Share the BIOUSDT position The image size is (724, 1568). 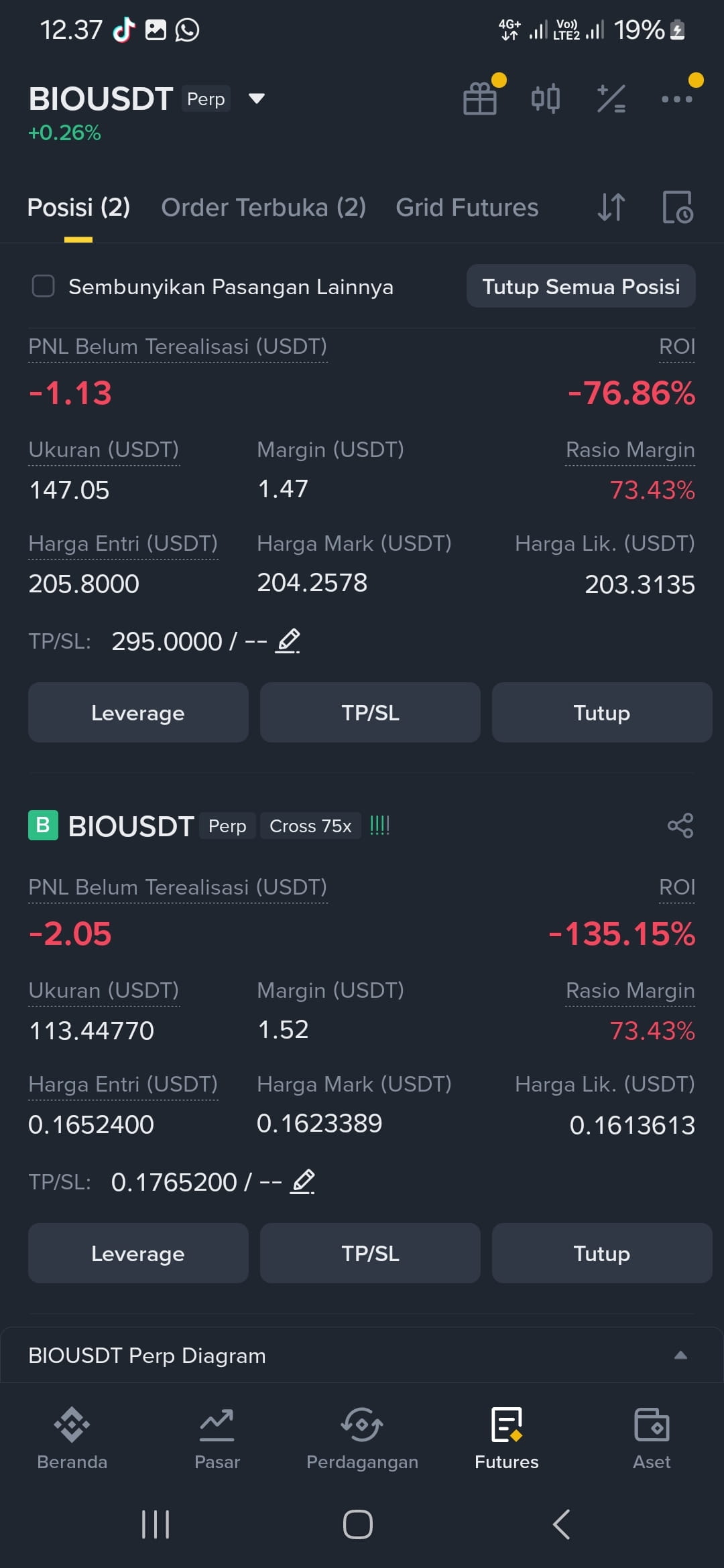coord(680,826)
